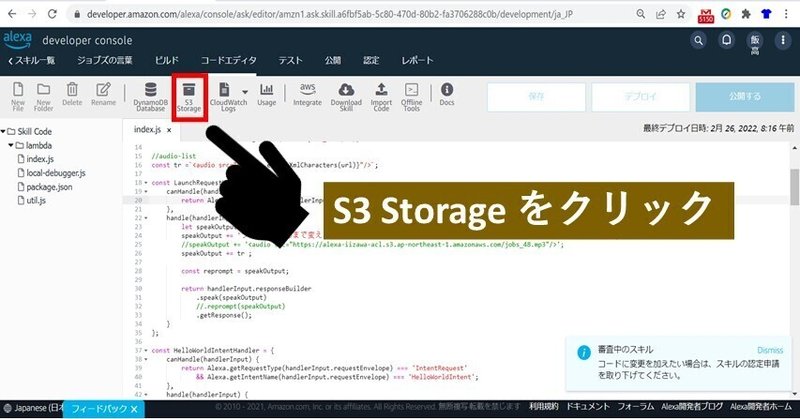Bookmark this page with the star icon

point(681,14)
